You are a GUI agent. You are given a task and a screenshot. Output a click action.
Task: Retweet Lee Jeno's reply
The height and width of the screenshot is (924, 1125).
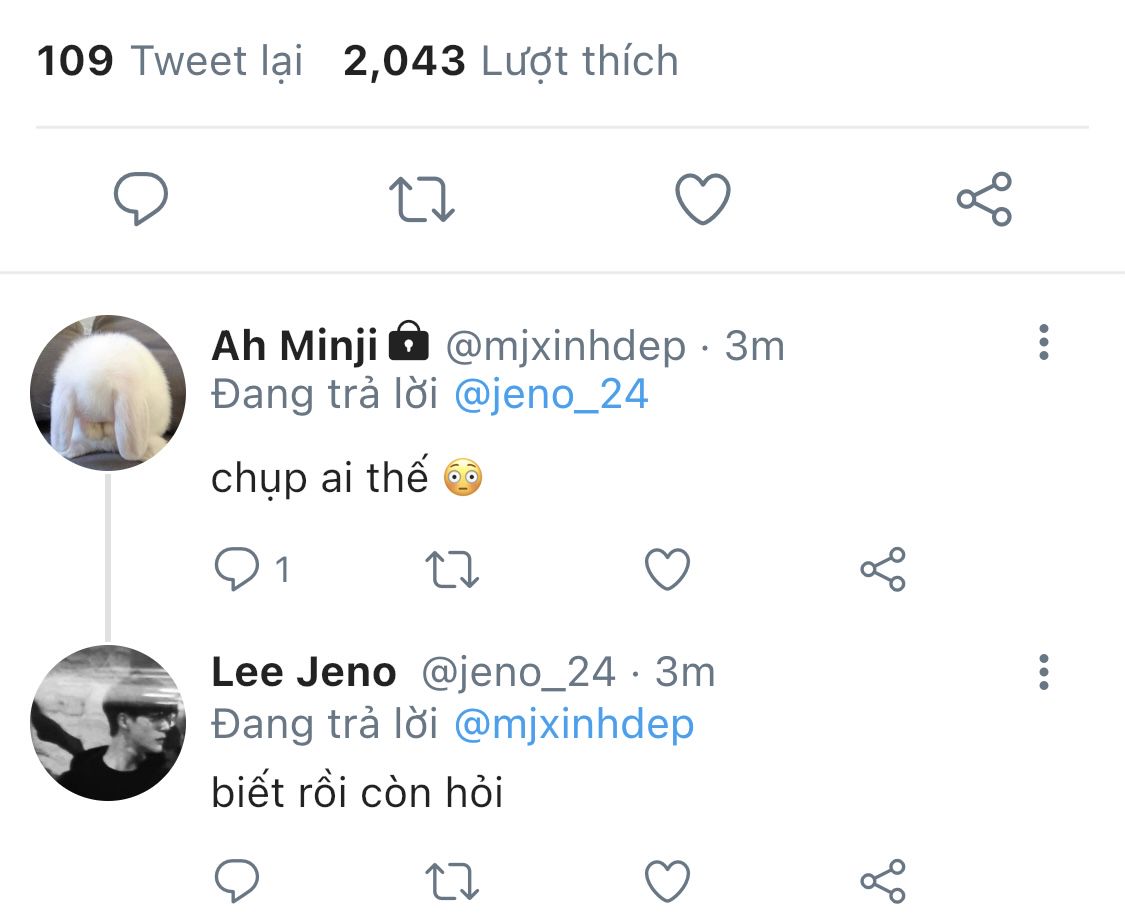pyautogui.click(x=453, y=881)
